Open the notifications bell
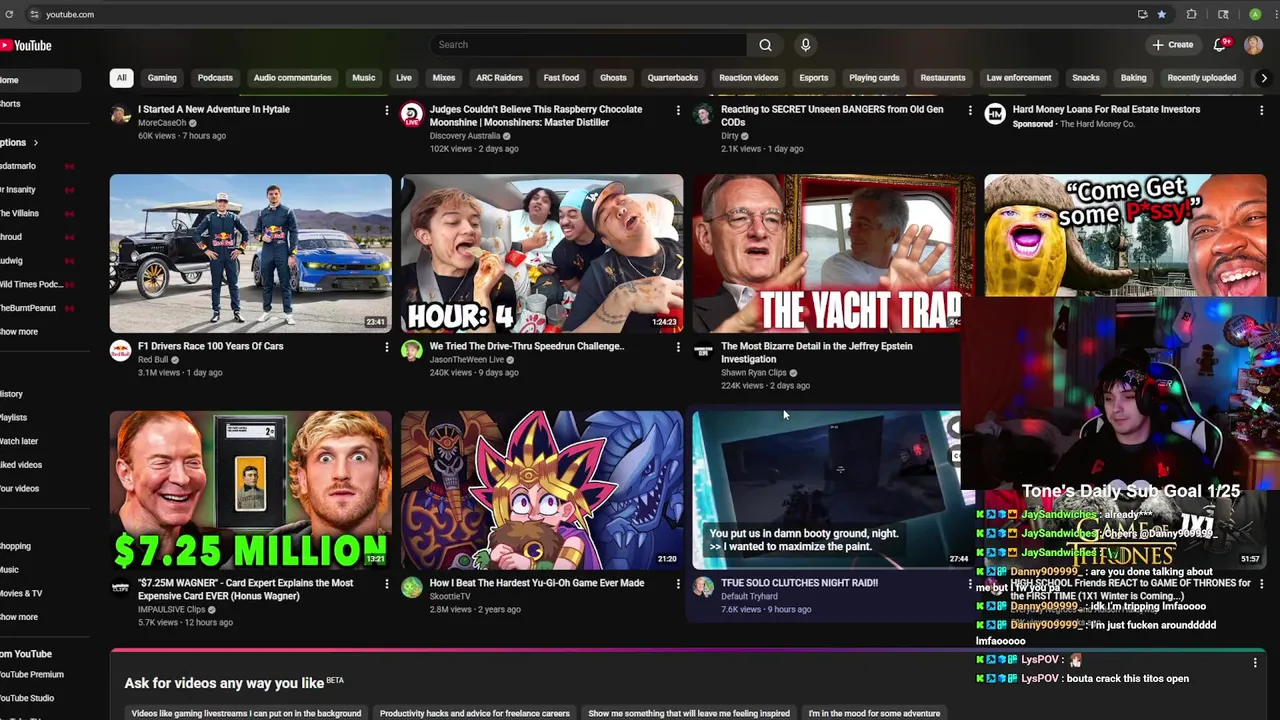 (1220, 45)
